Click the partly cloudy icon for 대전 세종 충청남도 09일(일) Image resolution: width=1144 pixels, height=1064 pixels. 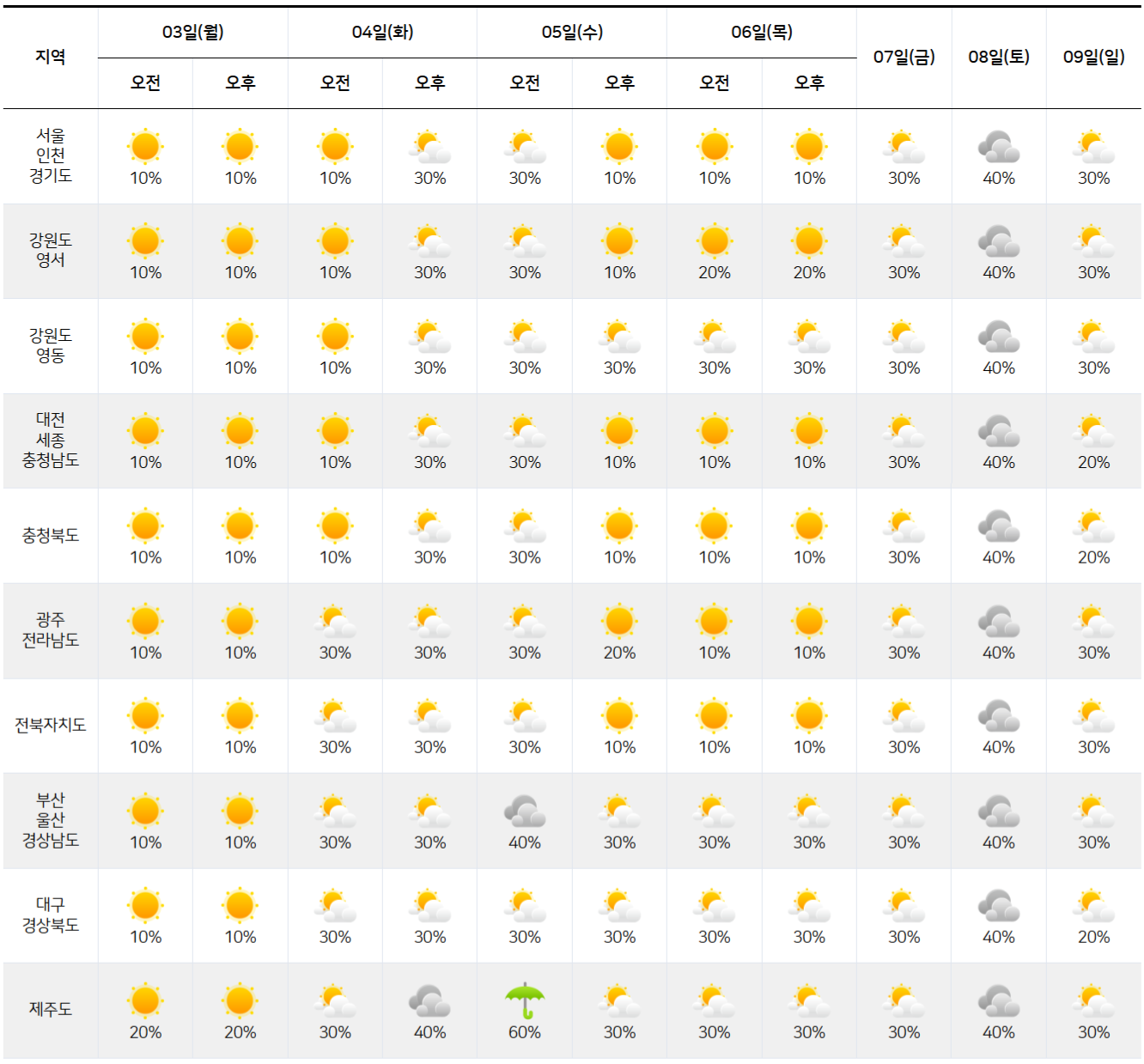click(x=1093, y=431)
